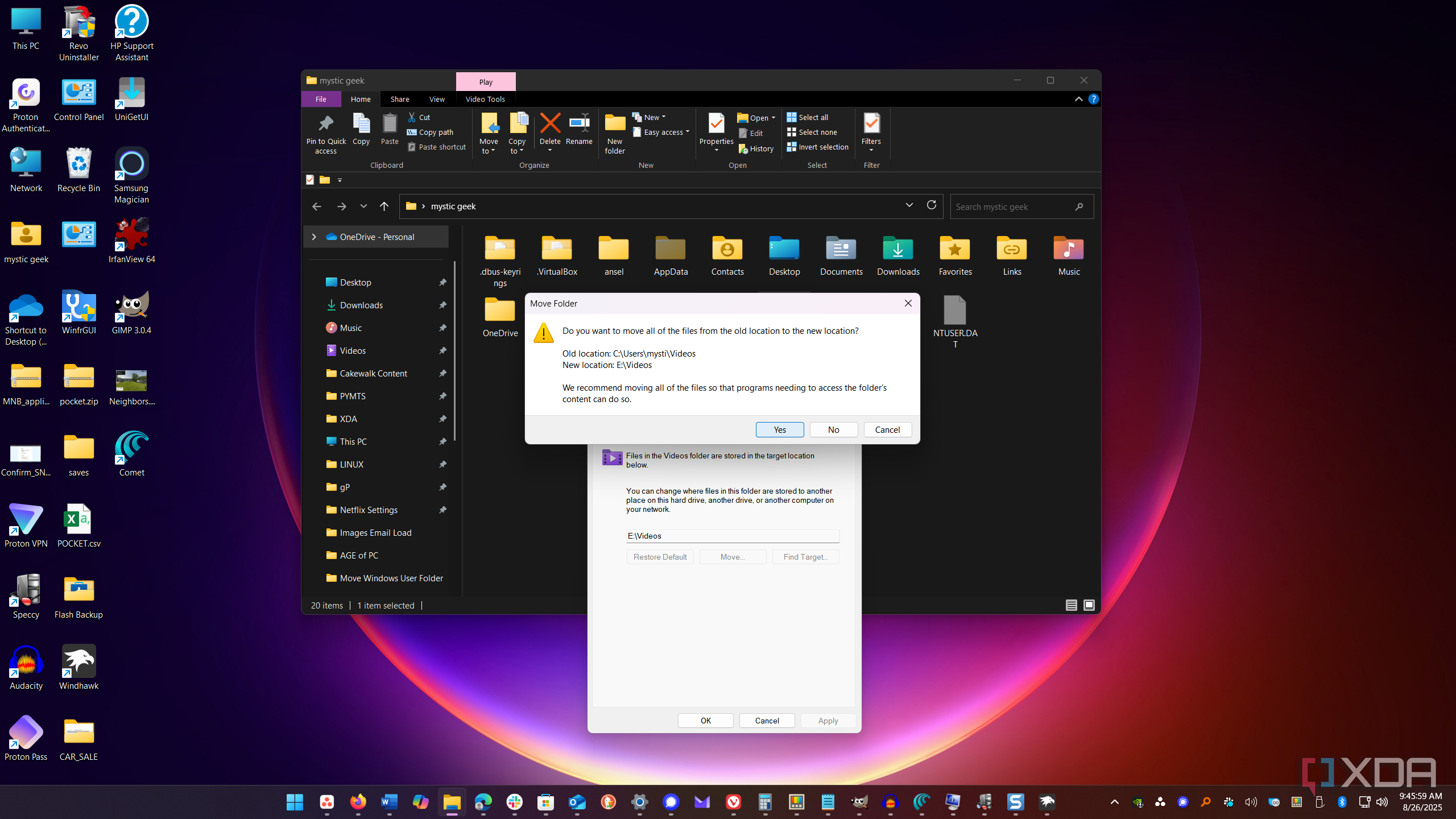Select the Downloads folder in file pane
The width and height of the screenshot is (1456, 819).
coord(898,255)
